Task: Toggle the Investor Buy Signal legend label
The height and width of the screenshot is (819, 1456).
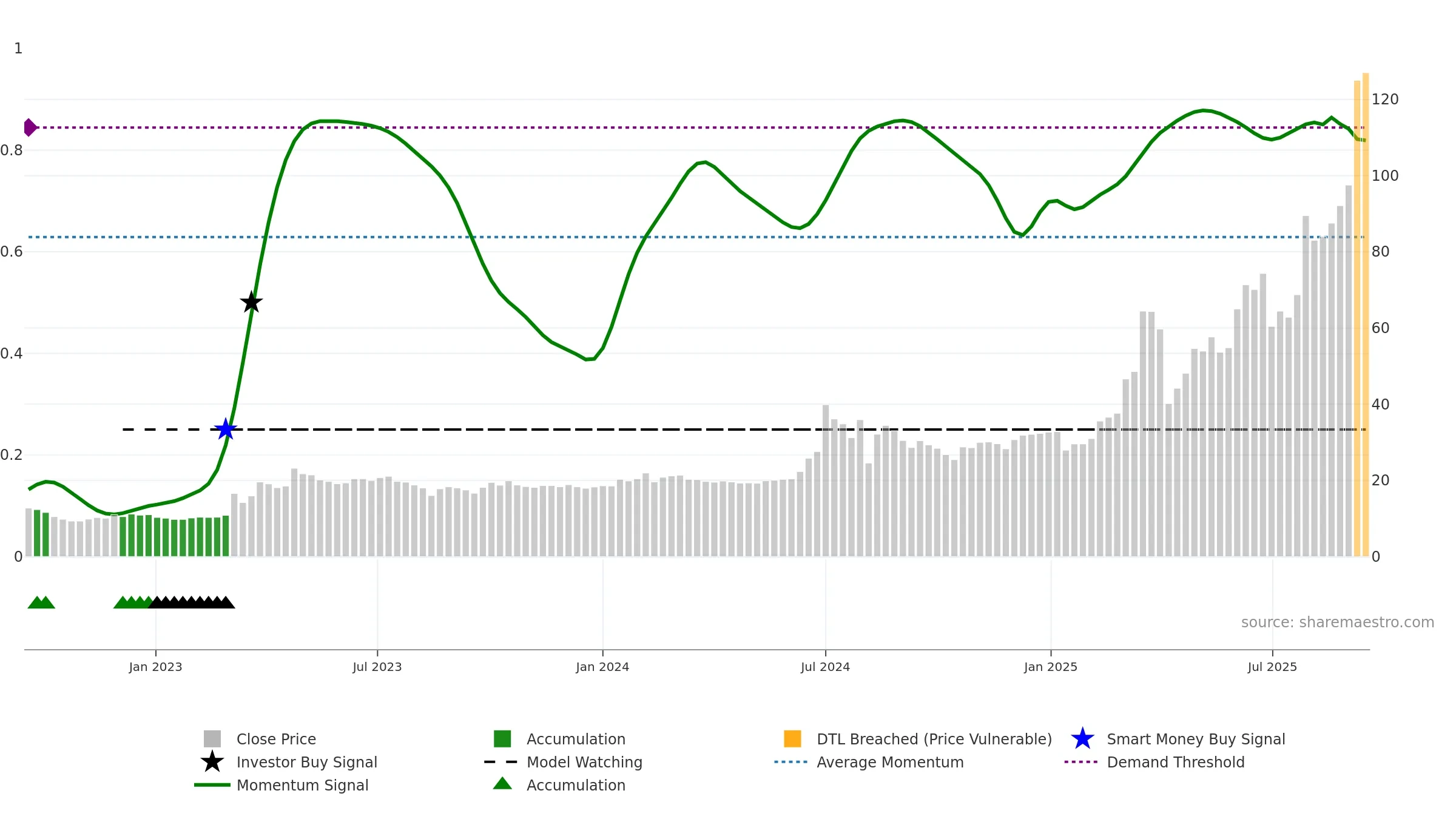Action: coord(307,762)
